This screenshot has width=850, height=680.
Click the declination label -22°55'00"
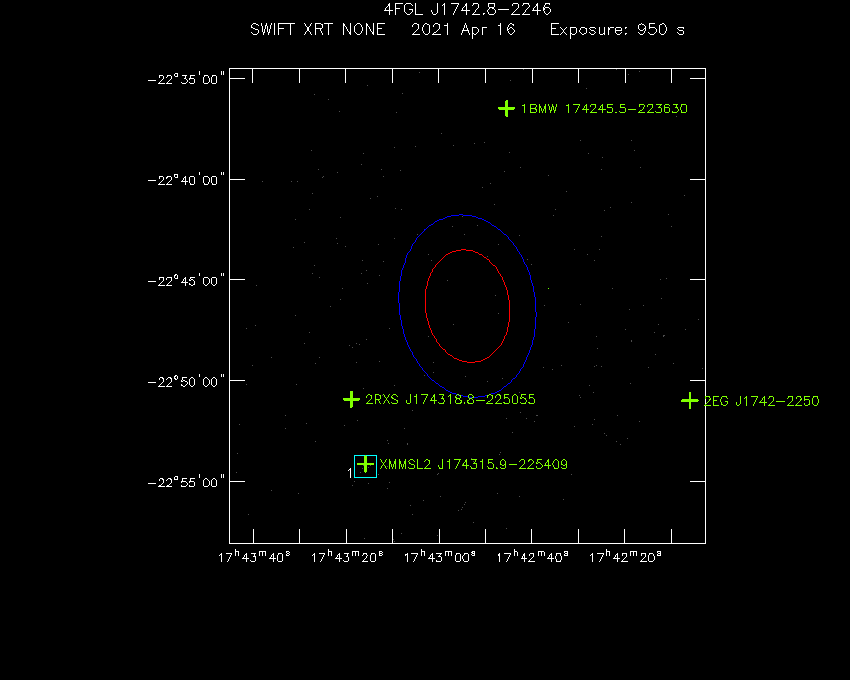point(186,483)
